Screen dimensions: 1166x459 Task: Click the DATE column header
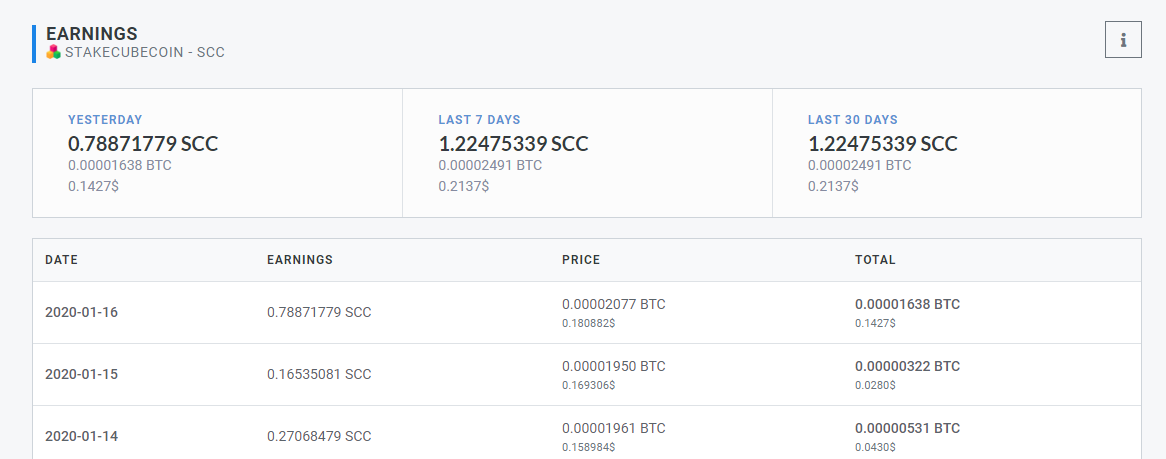point(62,260)
